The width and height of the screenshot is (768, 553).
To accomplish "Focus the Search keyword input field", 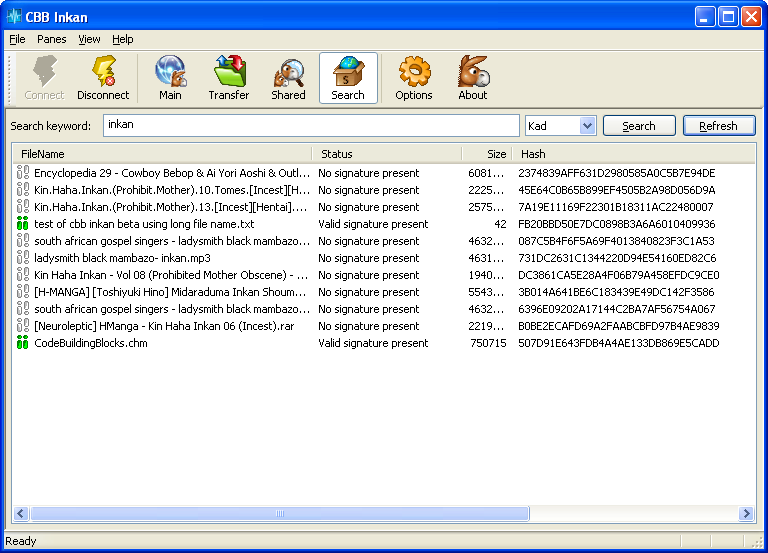I will [311, 125].
